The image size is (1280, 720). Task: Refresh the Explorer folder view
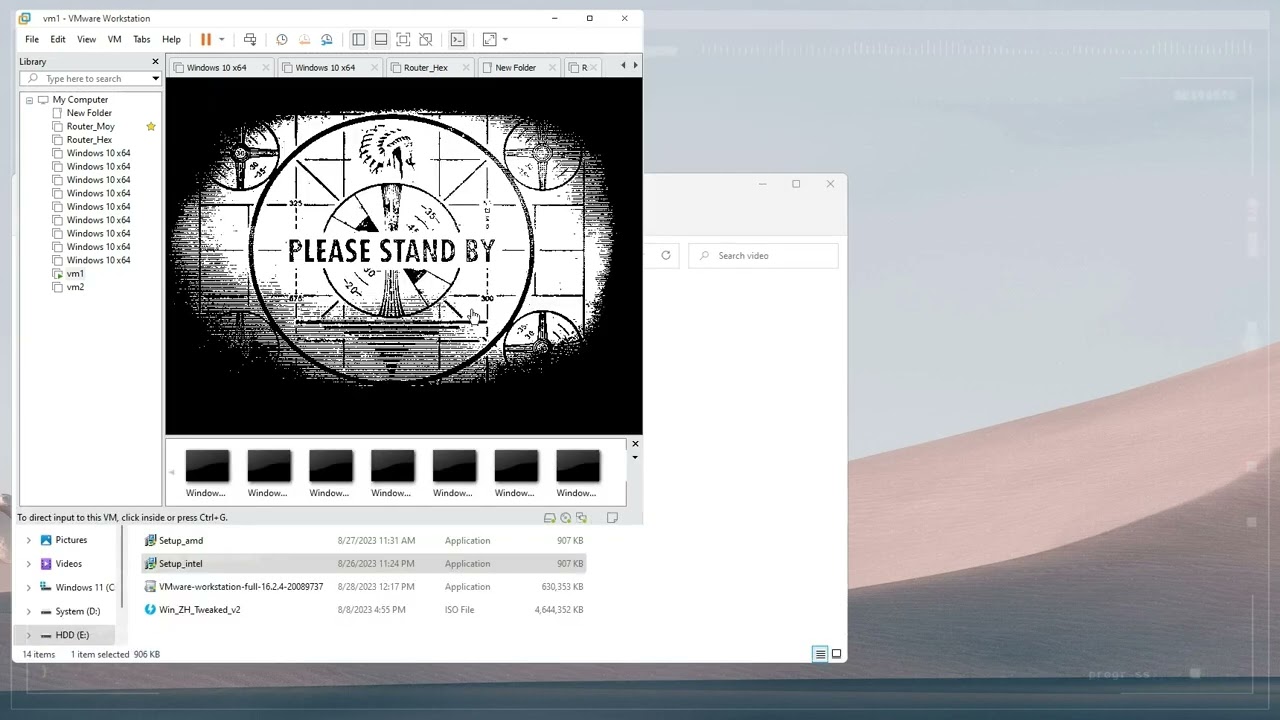point(666,256)
